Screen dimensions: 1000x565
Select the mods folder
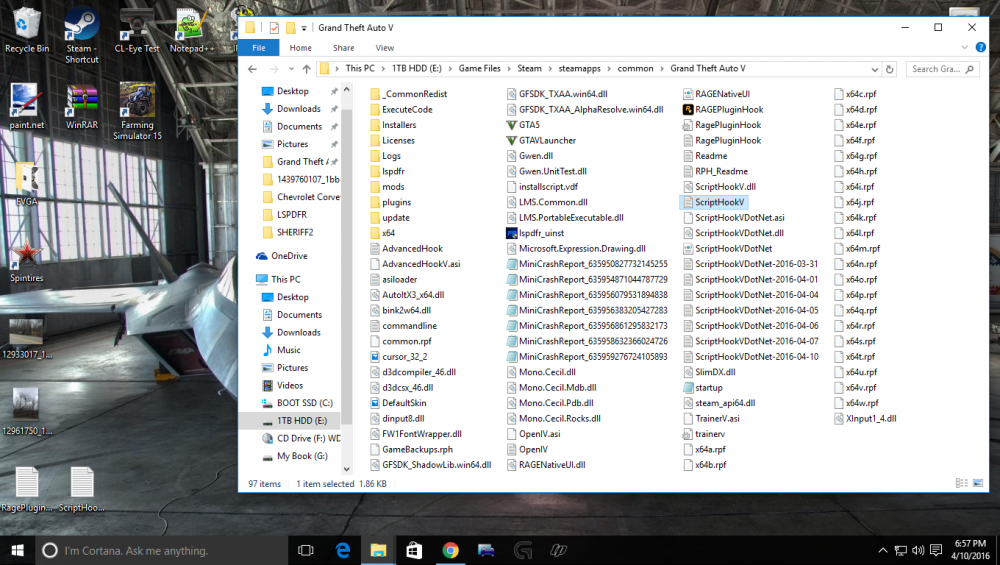tap(387, 187)
